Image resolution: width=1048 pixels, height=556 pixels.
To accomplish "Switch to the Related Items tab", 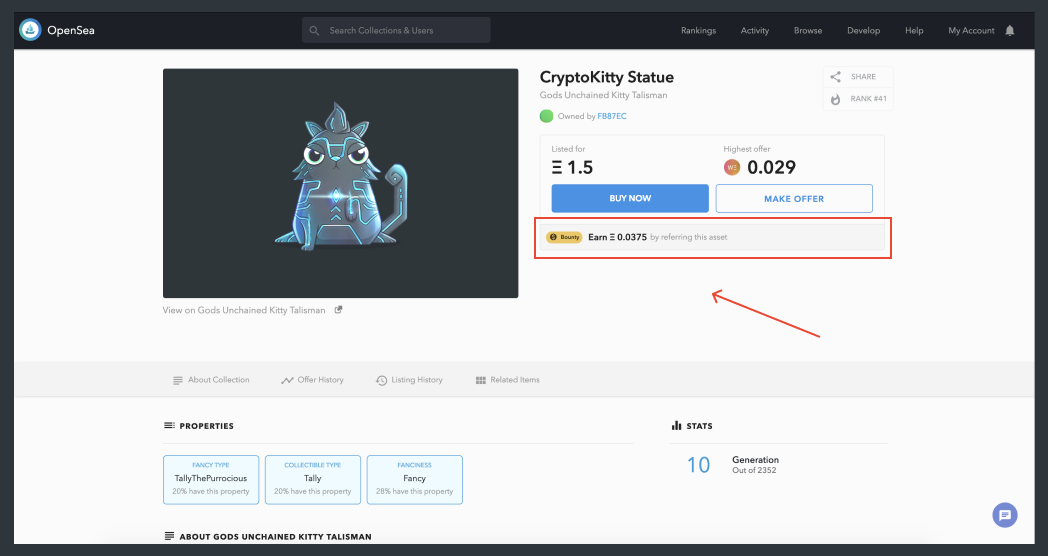I will pyautogui.click(x=507, y=380).
